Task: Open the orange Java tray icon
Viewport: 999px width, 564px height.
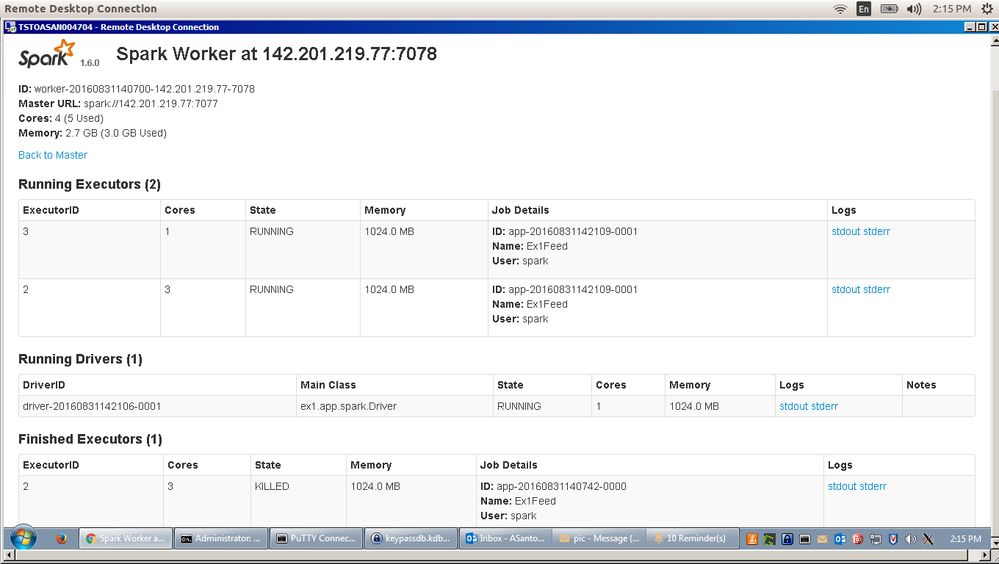Action: 752,539
